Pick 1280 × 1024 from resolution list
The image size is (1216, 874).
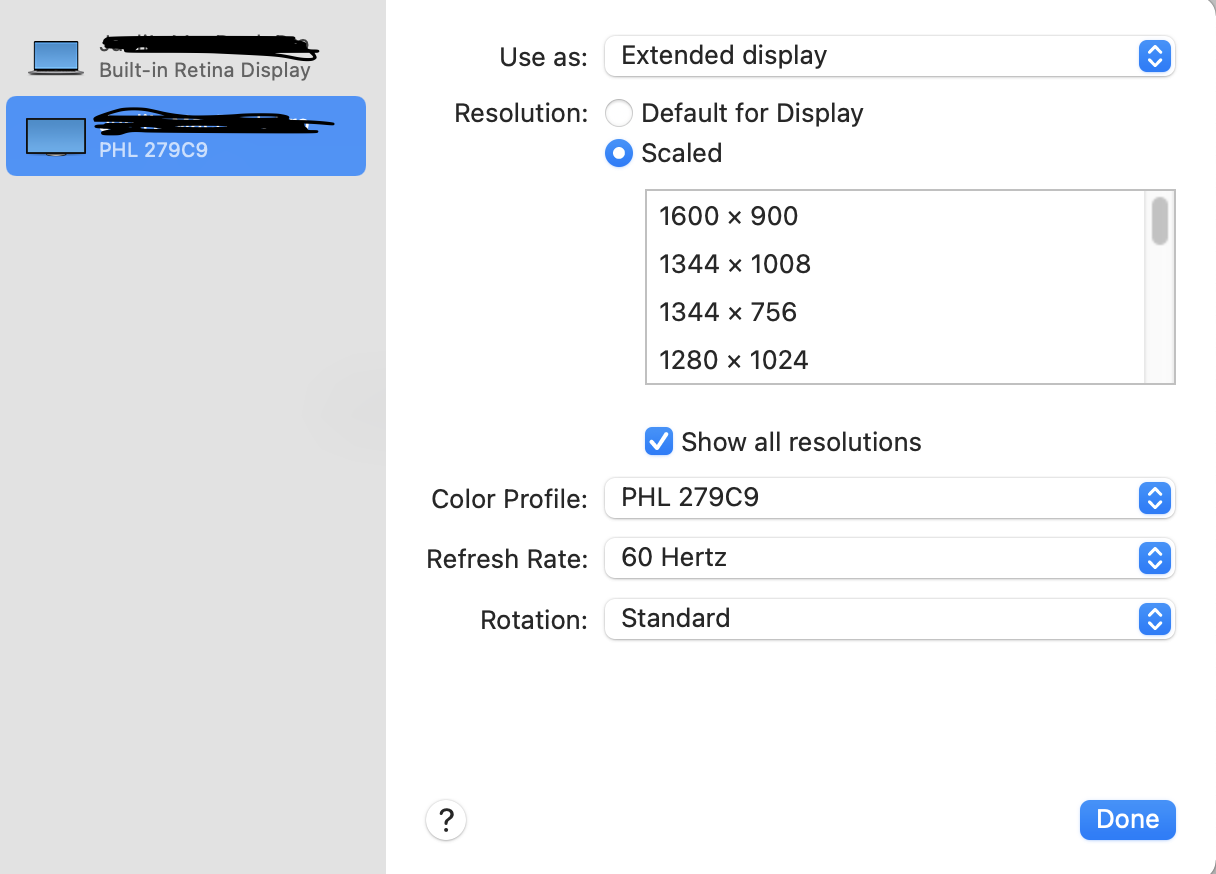734,360
